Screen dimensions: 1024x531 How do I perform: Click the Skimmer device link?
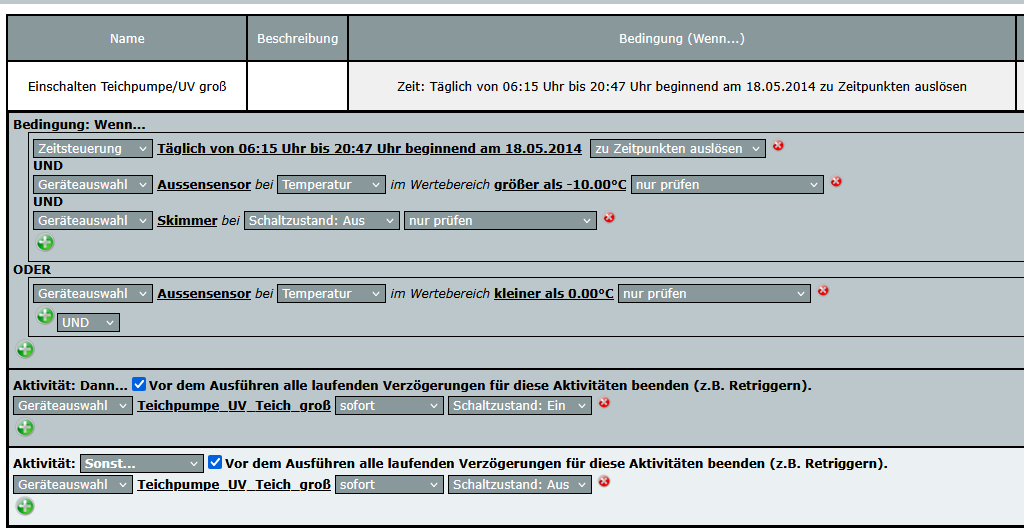tap(187, 221)
